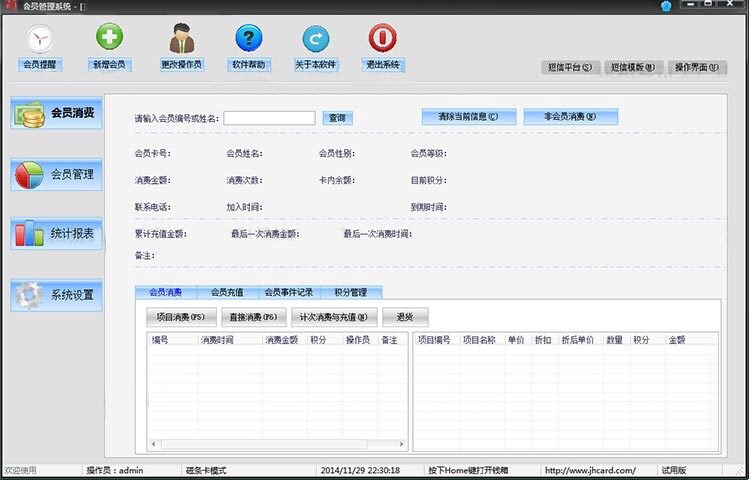The image size is (751, 480).
Task: Click right arrow of horizontal scrollbar
Action: coord(401,444)
